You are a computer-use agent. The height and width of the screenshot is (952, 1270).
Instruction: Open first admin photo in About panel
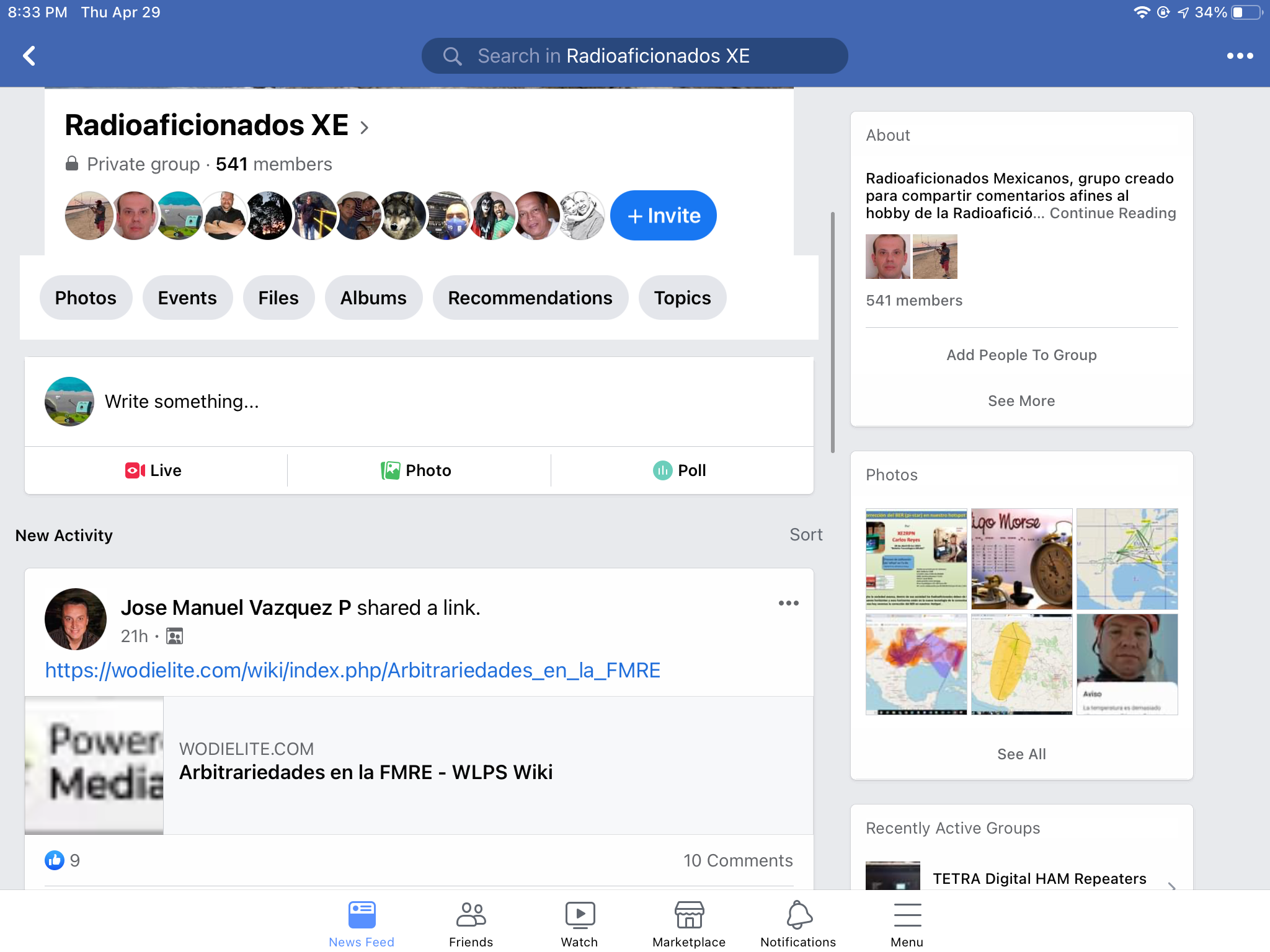coord(888,257)
